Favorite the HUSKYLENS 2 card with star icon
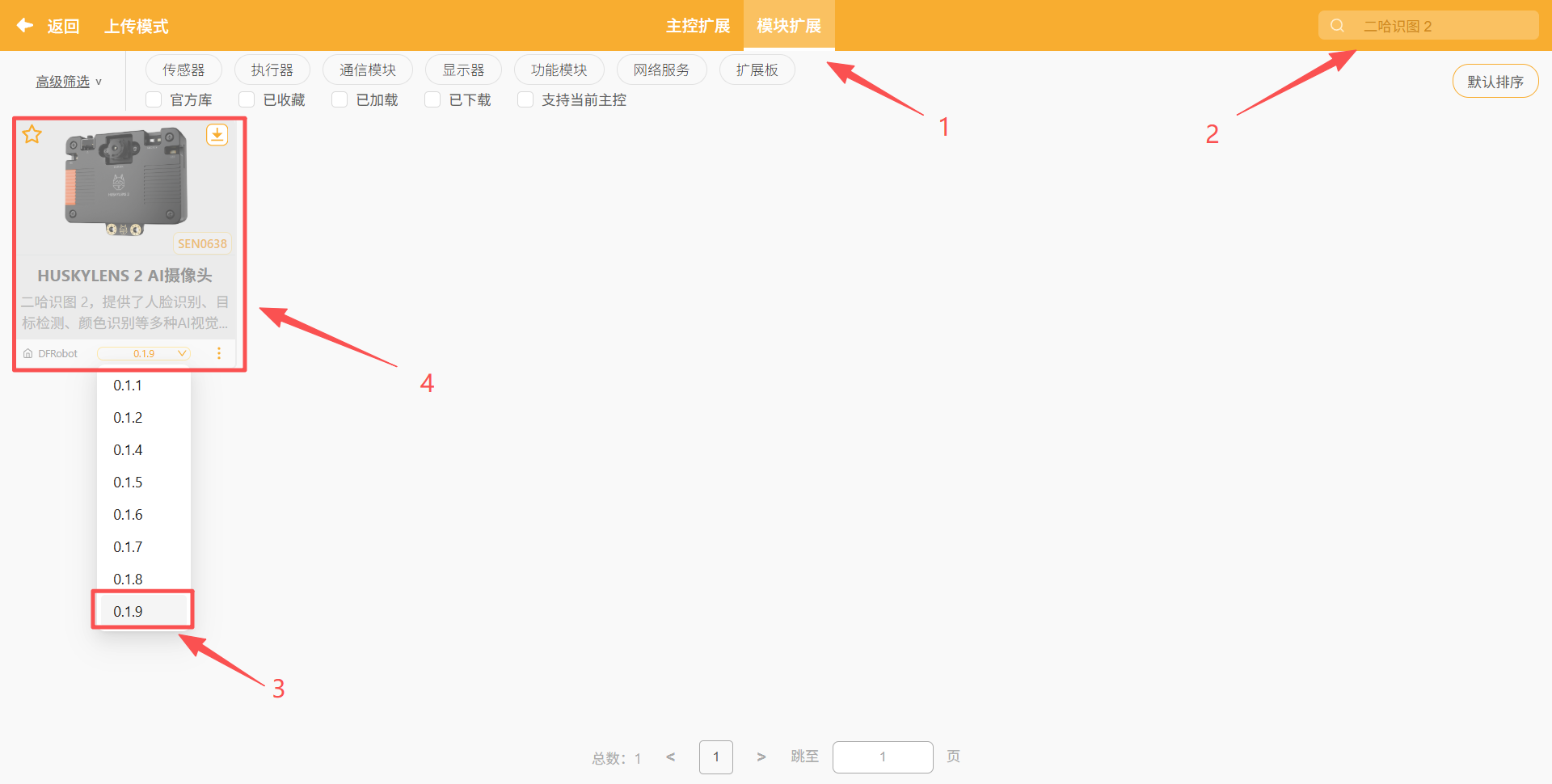This screenshot has height=784, width=1552. pyautogui.click(x=32, y=134)
